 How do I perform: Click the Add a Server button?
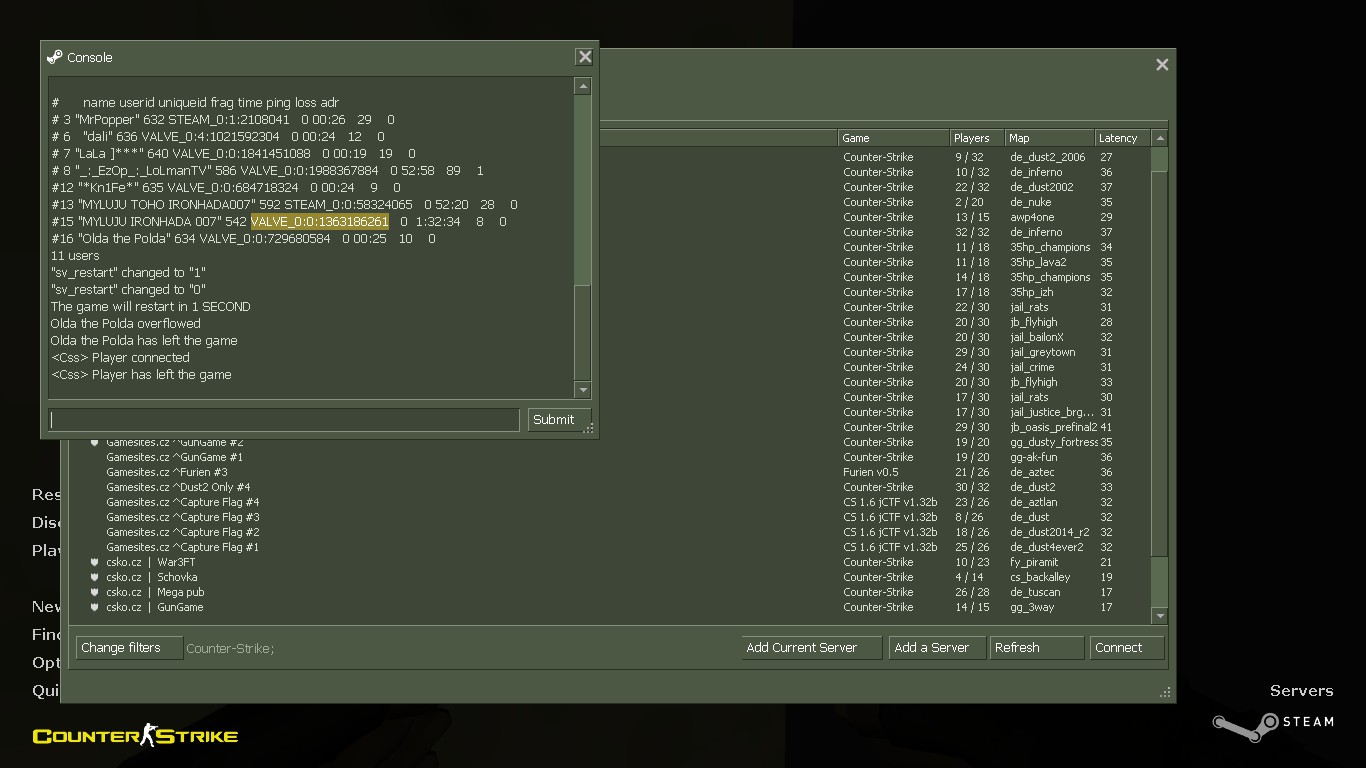click(x=937, y=648)
